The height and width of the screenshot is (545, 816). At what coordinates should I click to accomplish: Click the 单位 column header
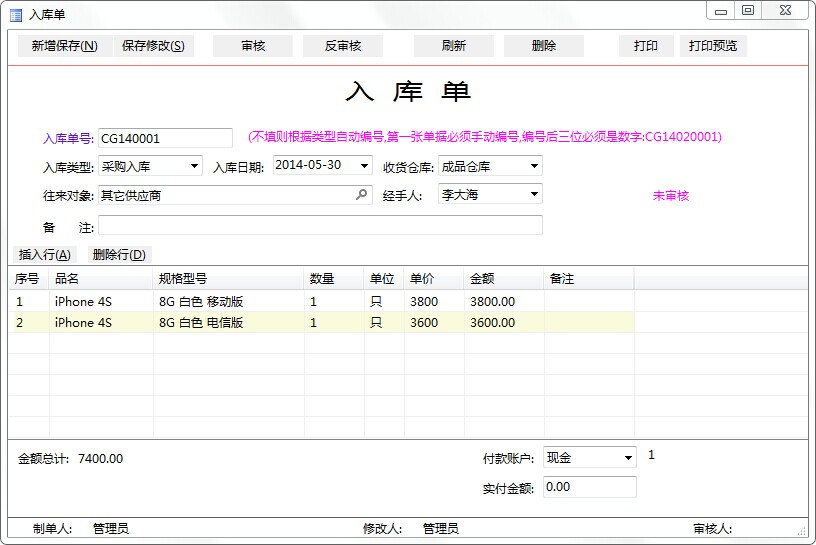click(384, 278)
